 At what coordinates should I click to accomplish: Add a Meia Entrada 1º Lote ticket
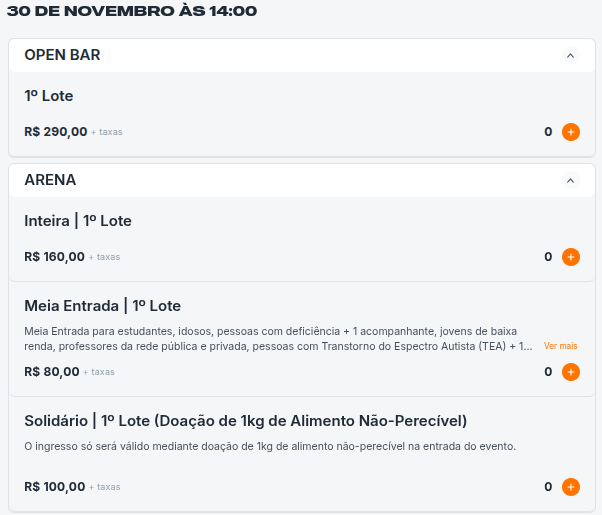tap(571, 372)
